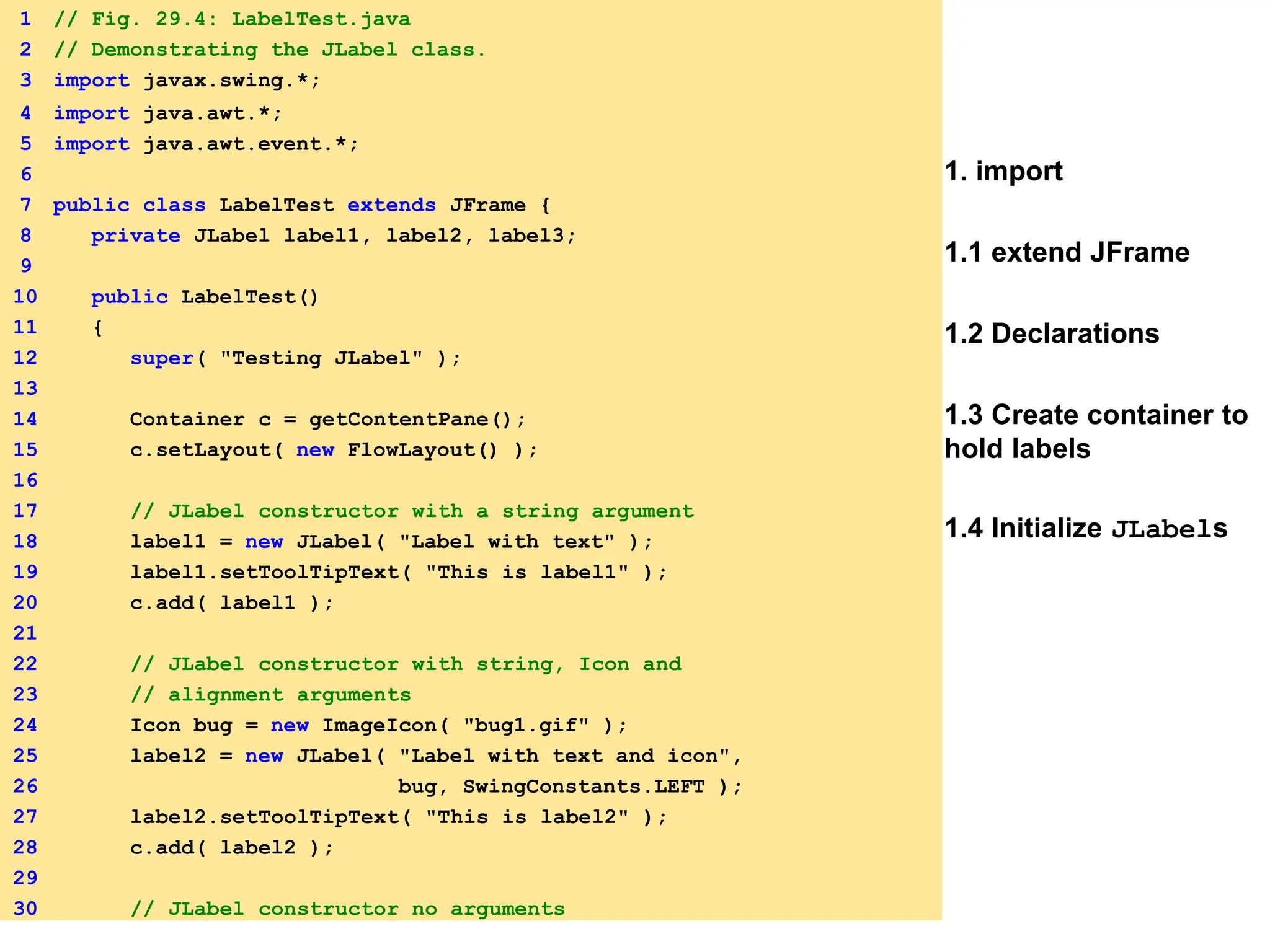The height and width of the screenshot is (952, 1270).
Task: Click comment 'JLabel constructor with string, Icon and'
Action: tap(425, 664)
